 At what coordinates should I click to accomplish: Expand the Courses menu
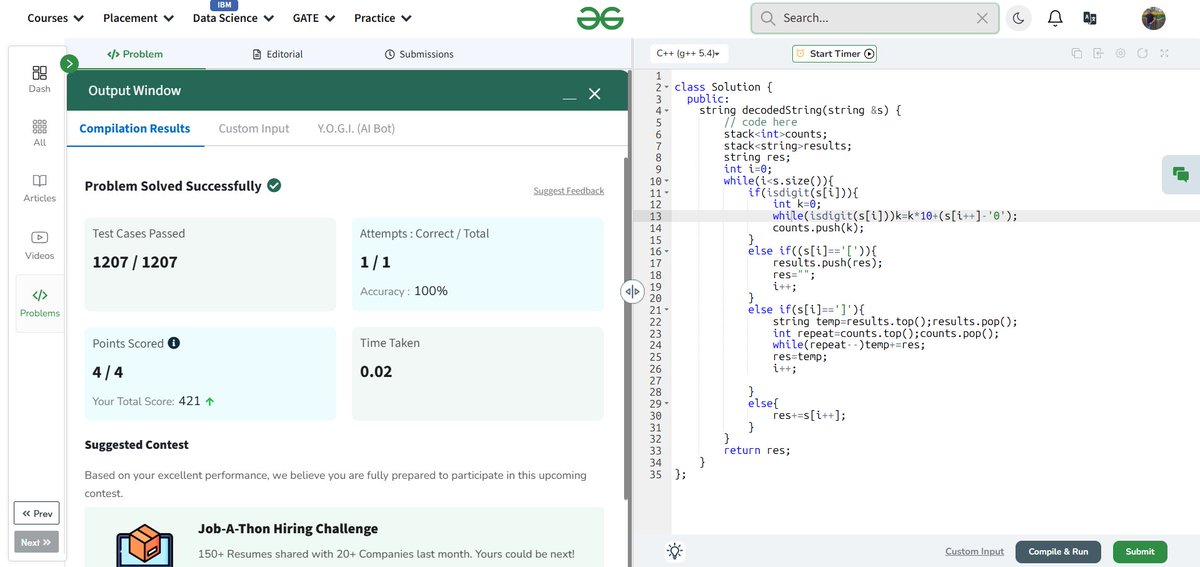point(55,18)
